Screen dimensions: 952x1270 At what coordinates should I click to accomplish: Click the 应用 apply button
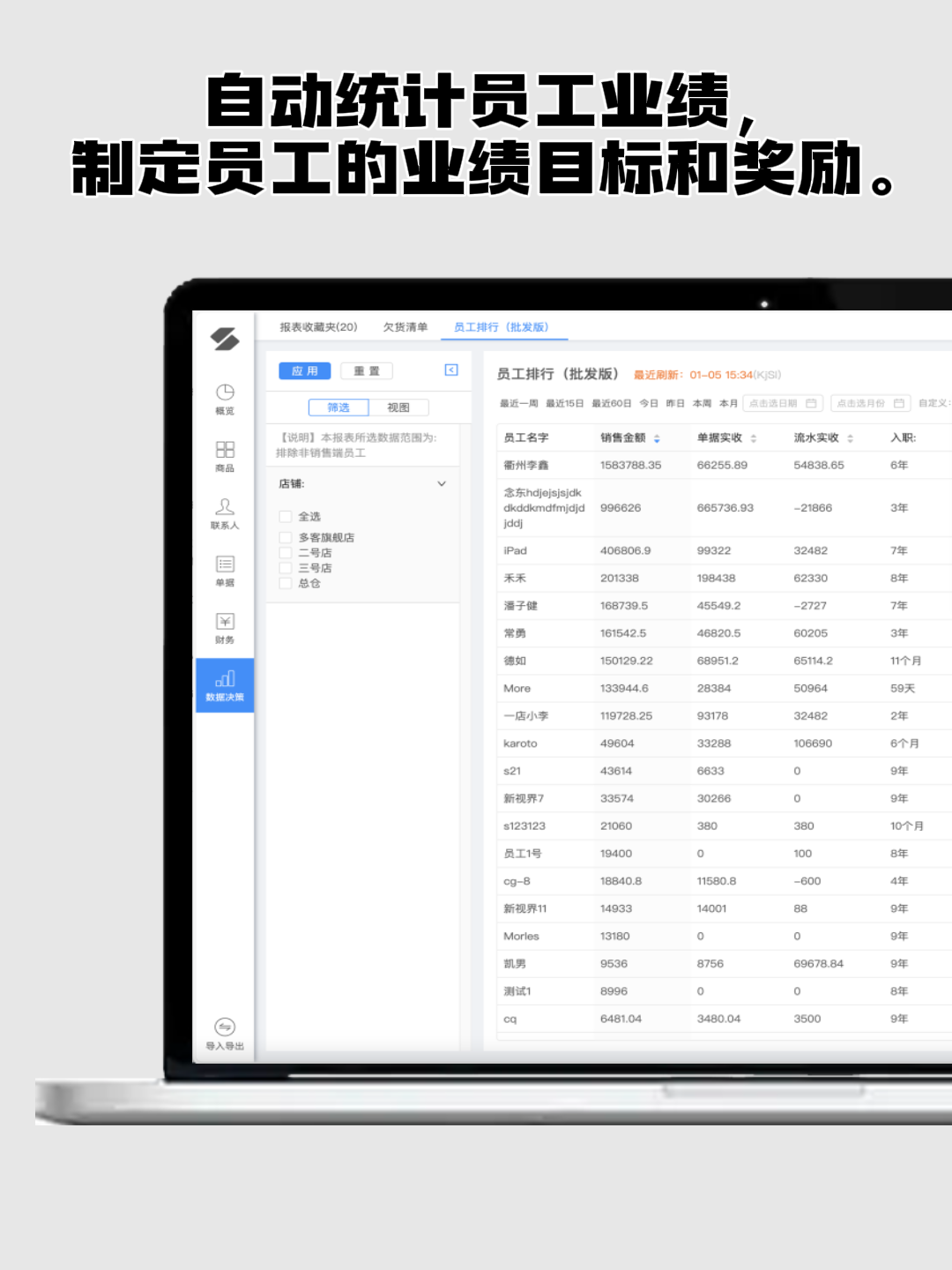click(x=304, y=371)
